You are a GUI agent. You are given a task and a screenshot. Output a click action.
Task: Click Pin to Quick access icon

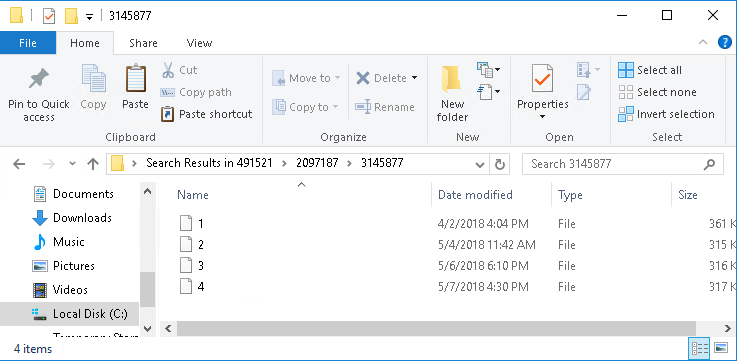click(39, 79)
